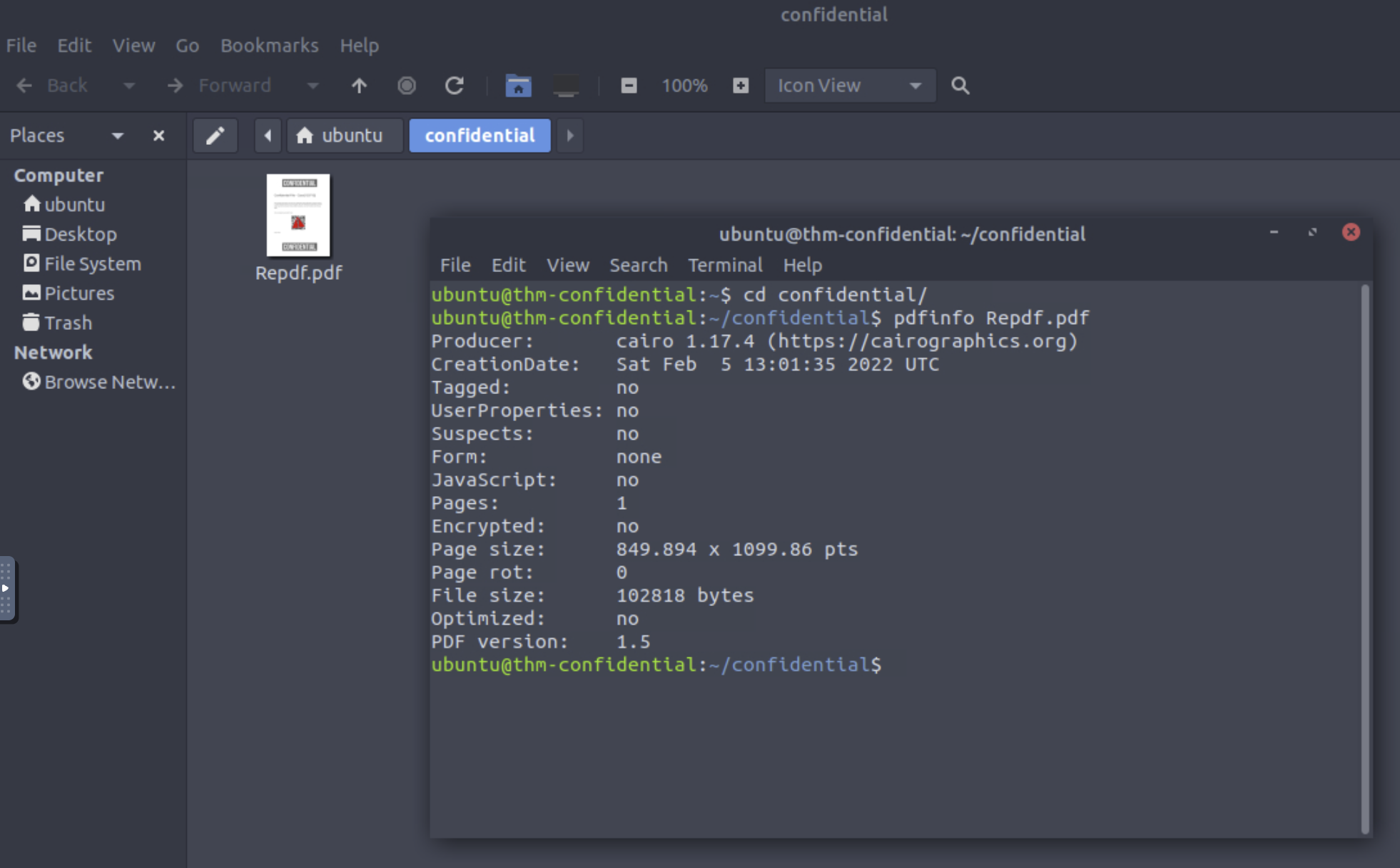Click the terminal window scrollbar
This screenshot has width=1400, height=868.
(x=1365, y=559)
